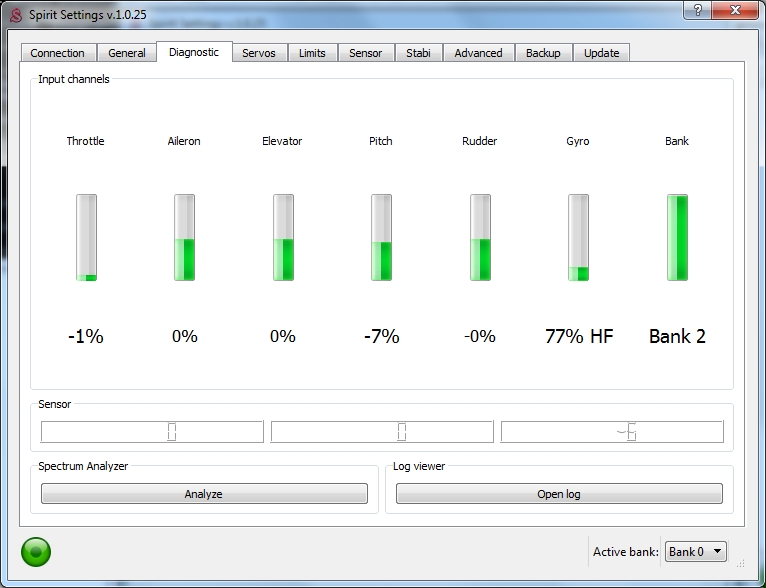Click the Open log button

tap(559, 494)
